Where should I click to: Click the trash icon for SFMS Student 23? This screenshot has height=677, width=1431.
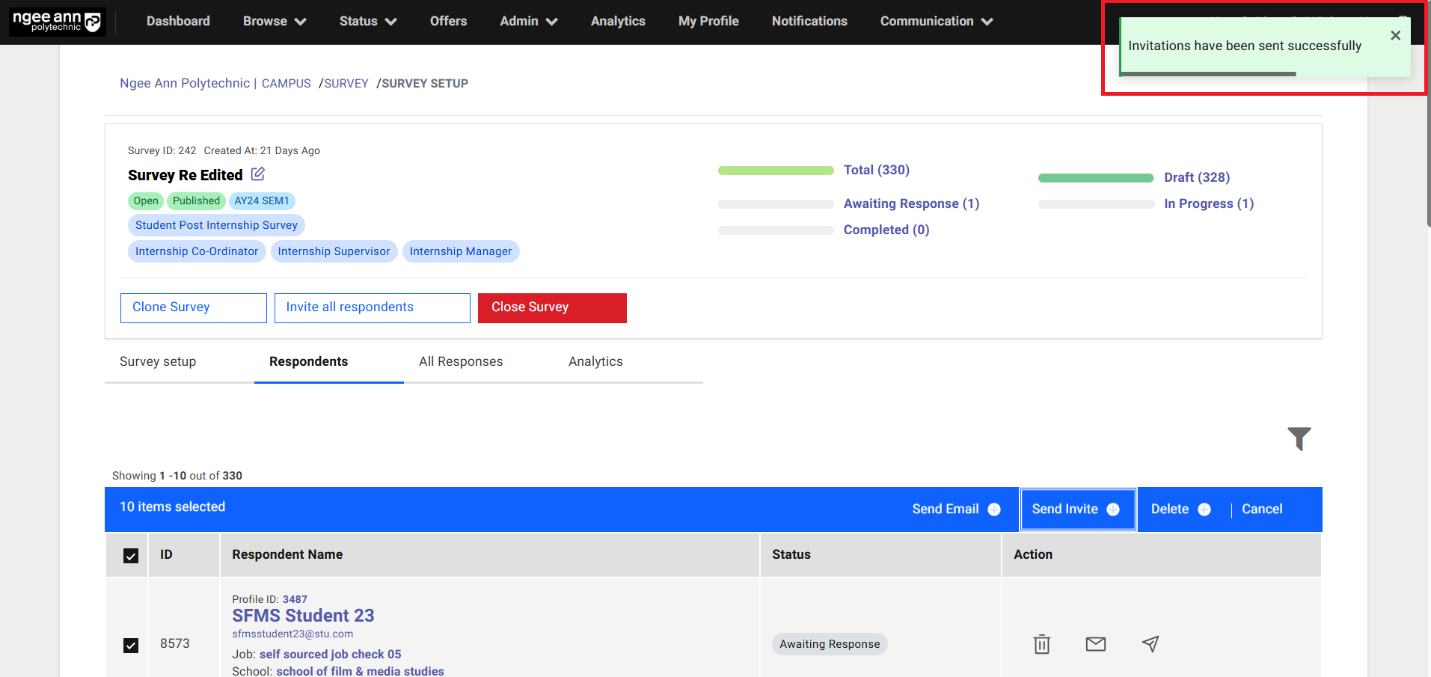pos(1042,644)
